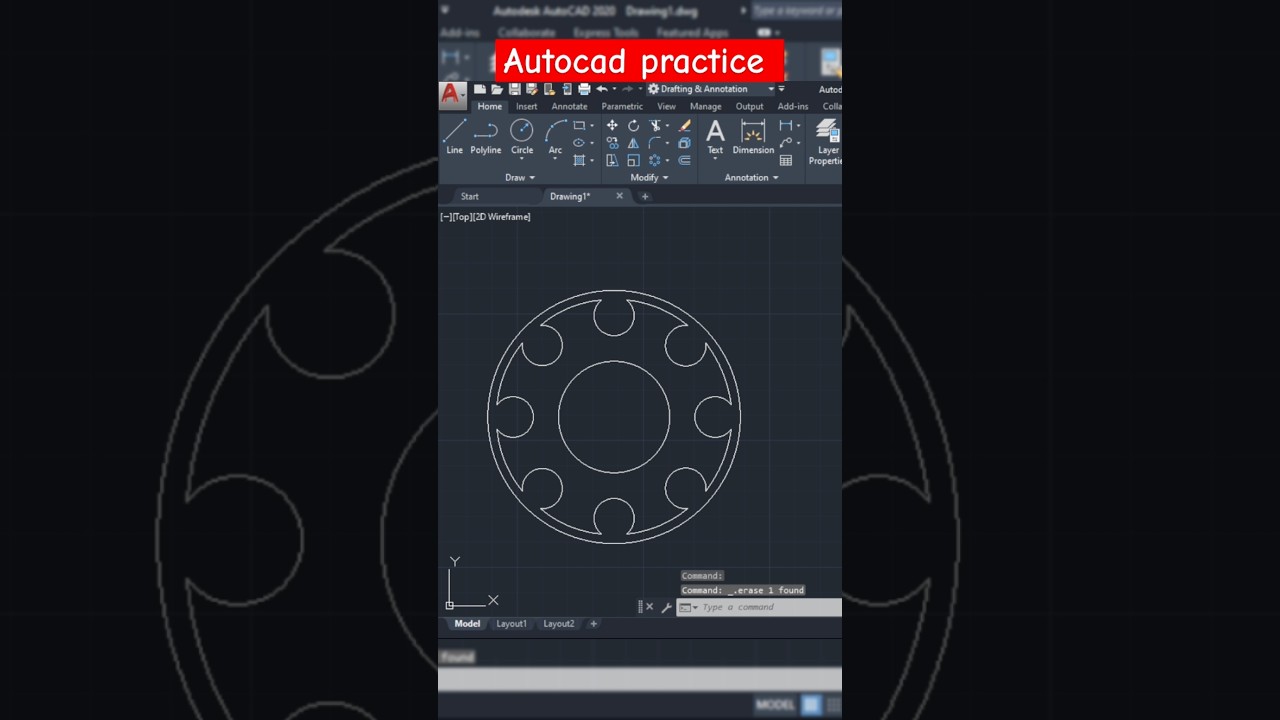Expand the Annotation panel
This screenshot has width=1280, height=720.
point(751,178)
